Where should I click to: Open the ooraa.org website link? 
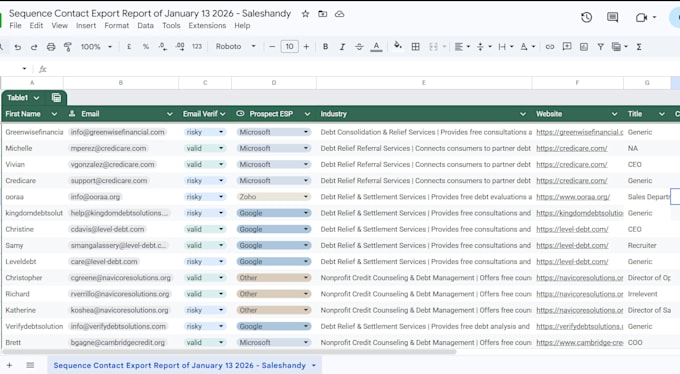click(x=573, y=197)
